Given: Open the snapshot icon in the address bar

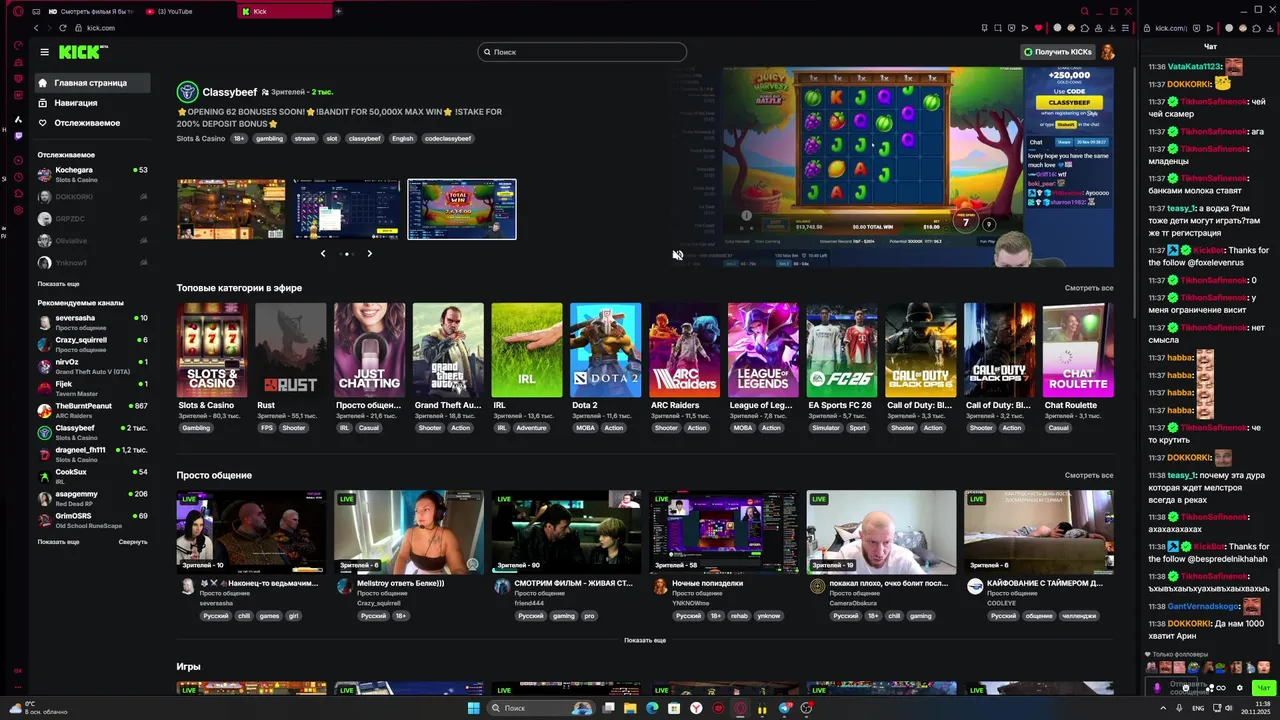Looking at the screenshot, I should click(x=997, y=28).
